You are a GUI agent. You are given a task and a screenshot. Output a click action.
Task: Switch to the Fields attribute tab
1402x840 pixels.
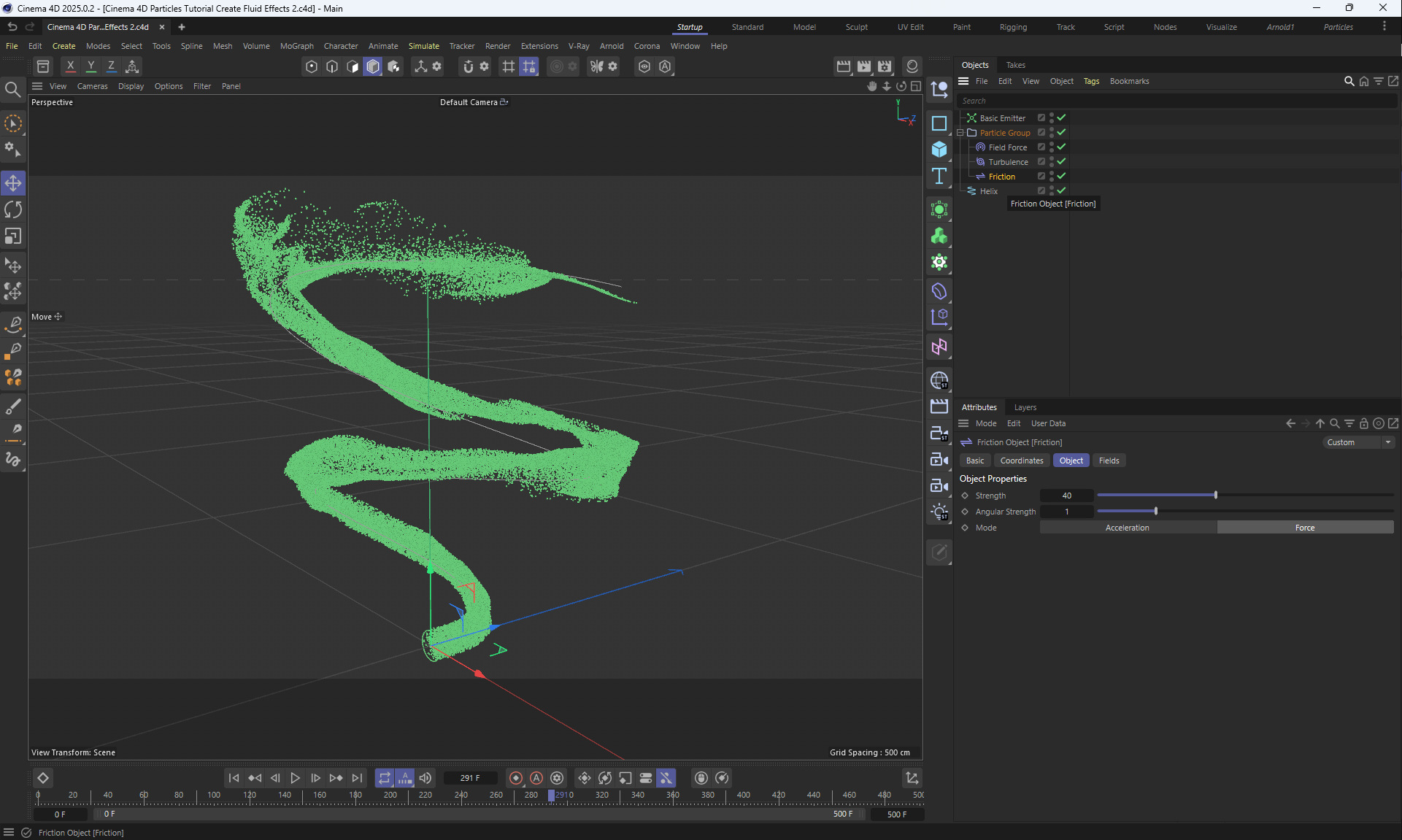[1109, 461]
